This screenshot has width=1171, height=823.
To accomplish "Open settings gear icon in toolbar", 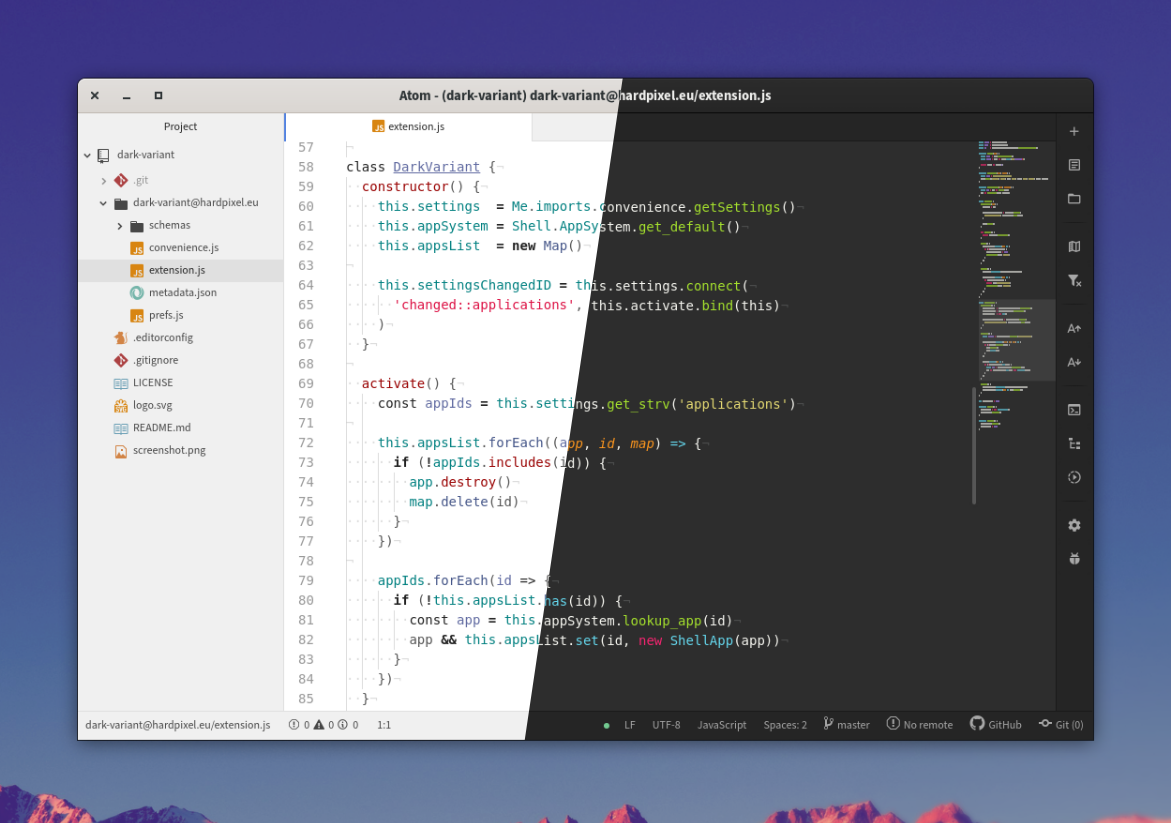I will tap(1074, 525).
